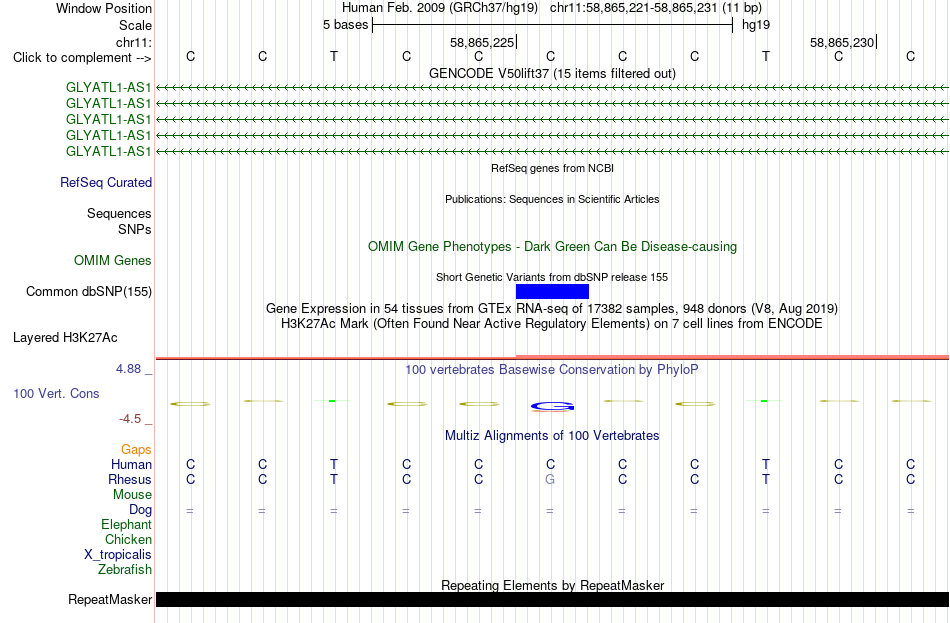
Task: Click 'RefSeq genes from NCBI' title
Action: tap(552, 168)
